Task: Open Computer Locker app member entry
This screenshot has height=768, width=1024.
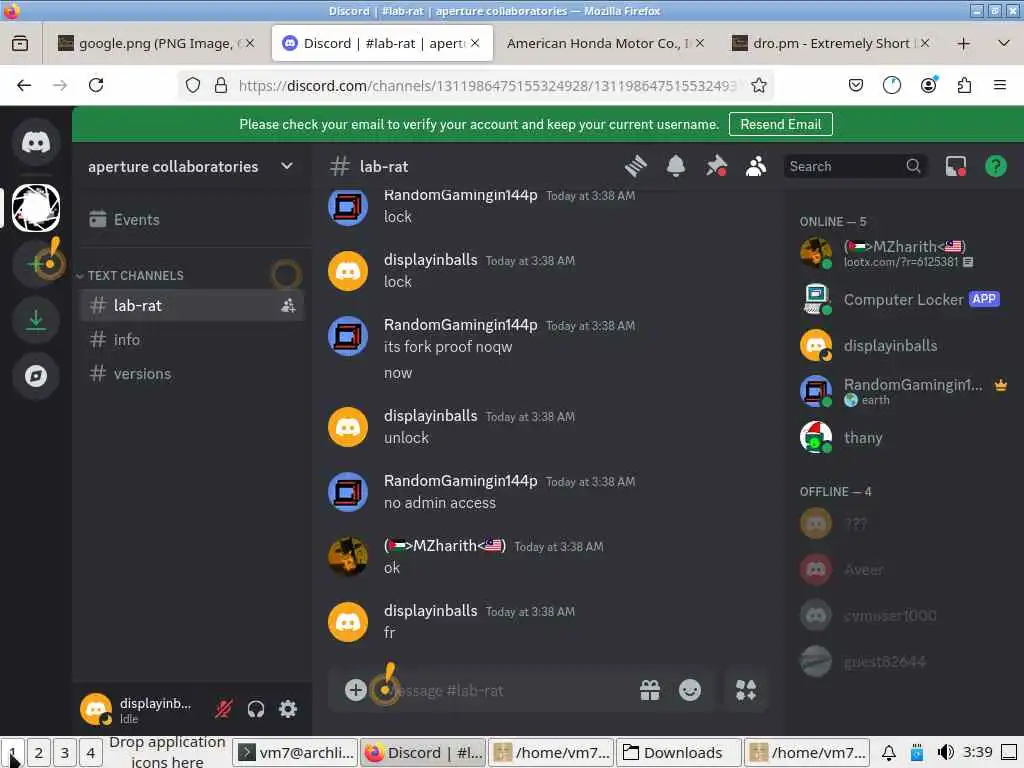Action: (x=904, y=300)
